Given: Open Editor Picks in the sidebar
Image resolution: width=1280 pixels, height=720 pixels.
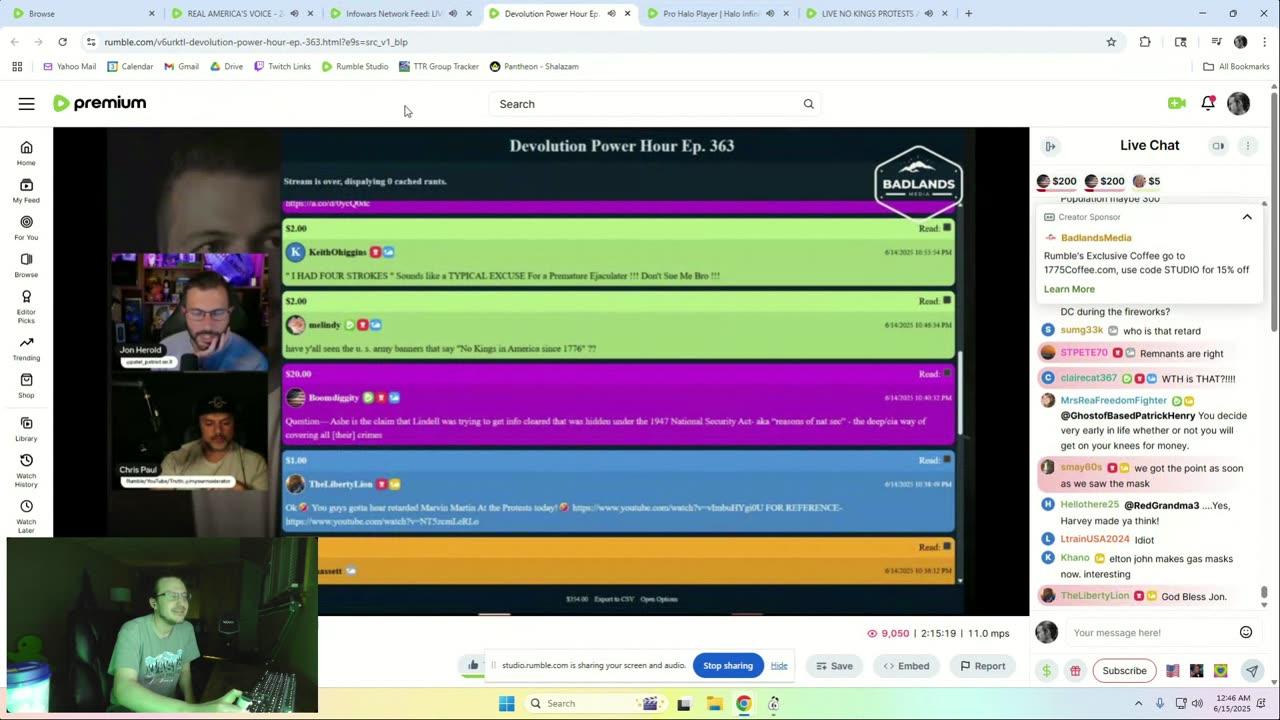Looking at the screenshot, I should pos(26,305).
